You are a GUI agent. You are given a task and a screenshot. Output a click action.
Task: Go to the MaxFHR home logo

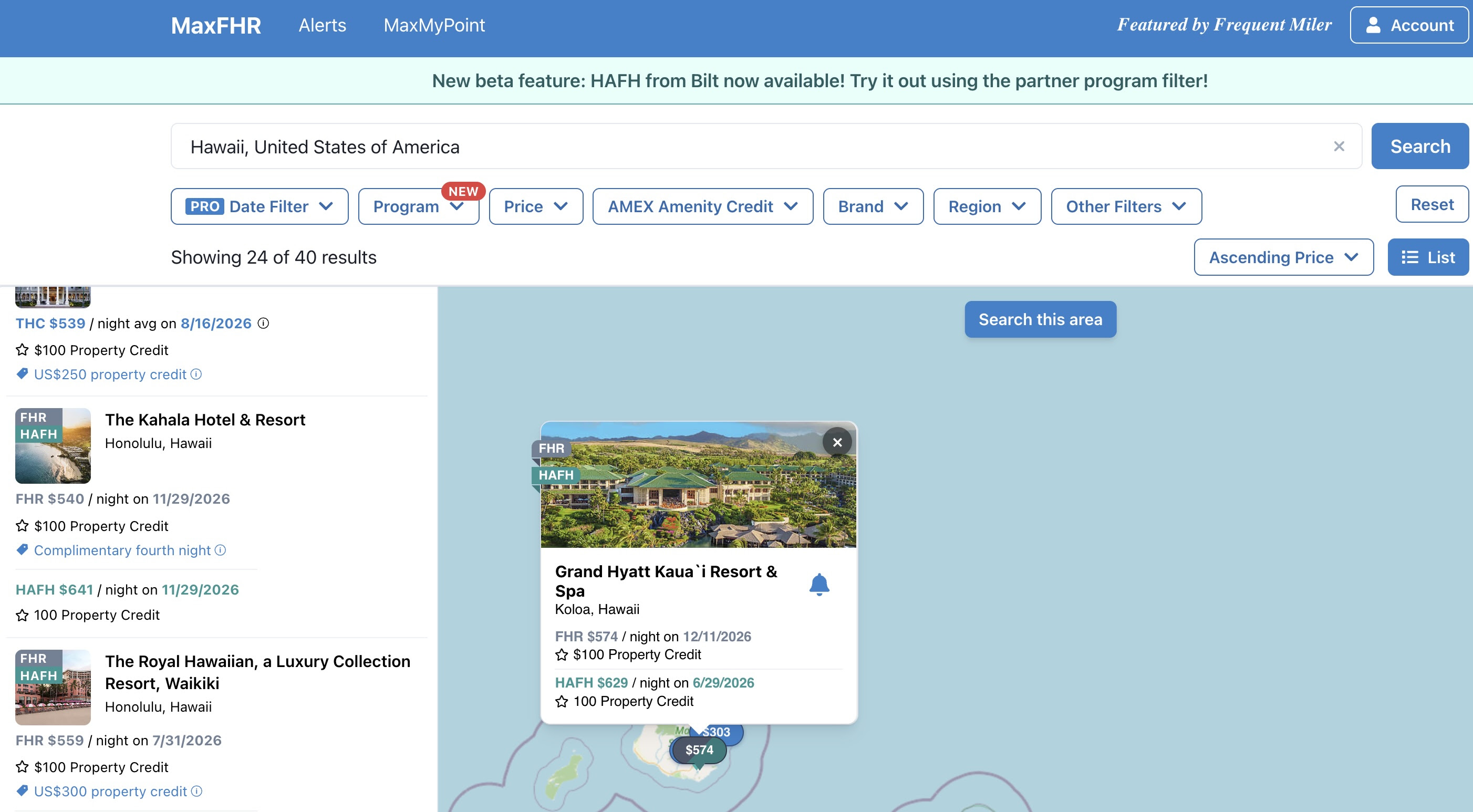coord(216,25)
